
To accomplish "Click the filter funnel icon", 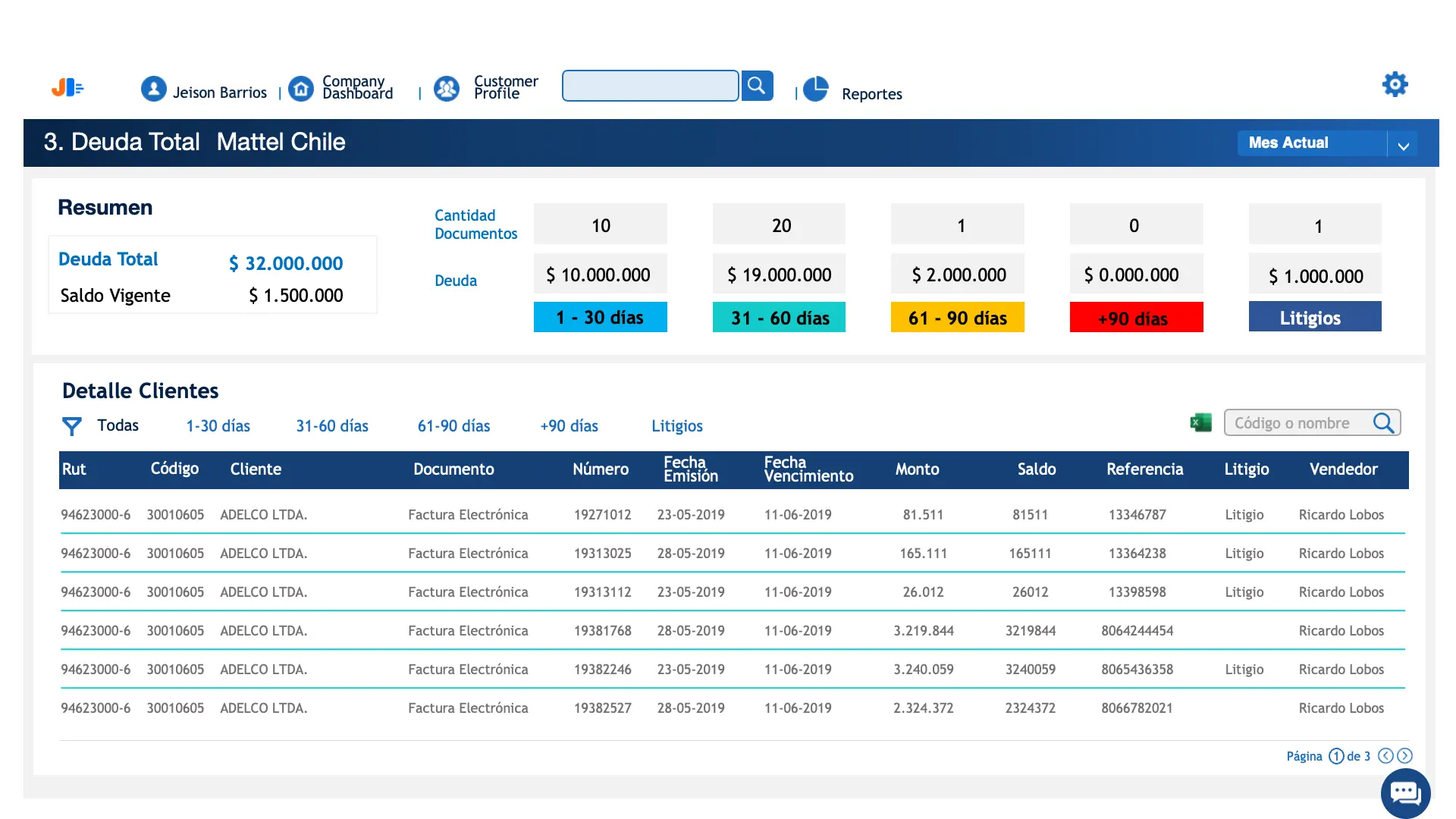I will [71, 426].
